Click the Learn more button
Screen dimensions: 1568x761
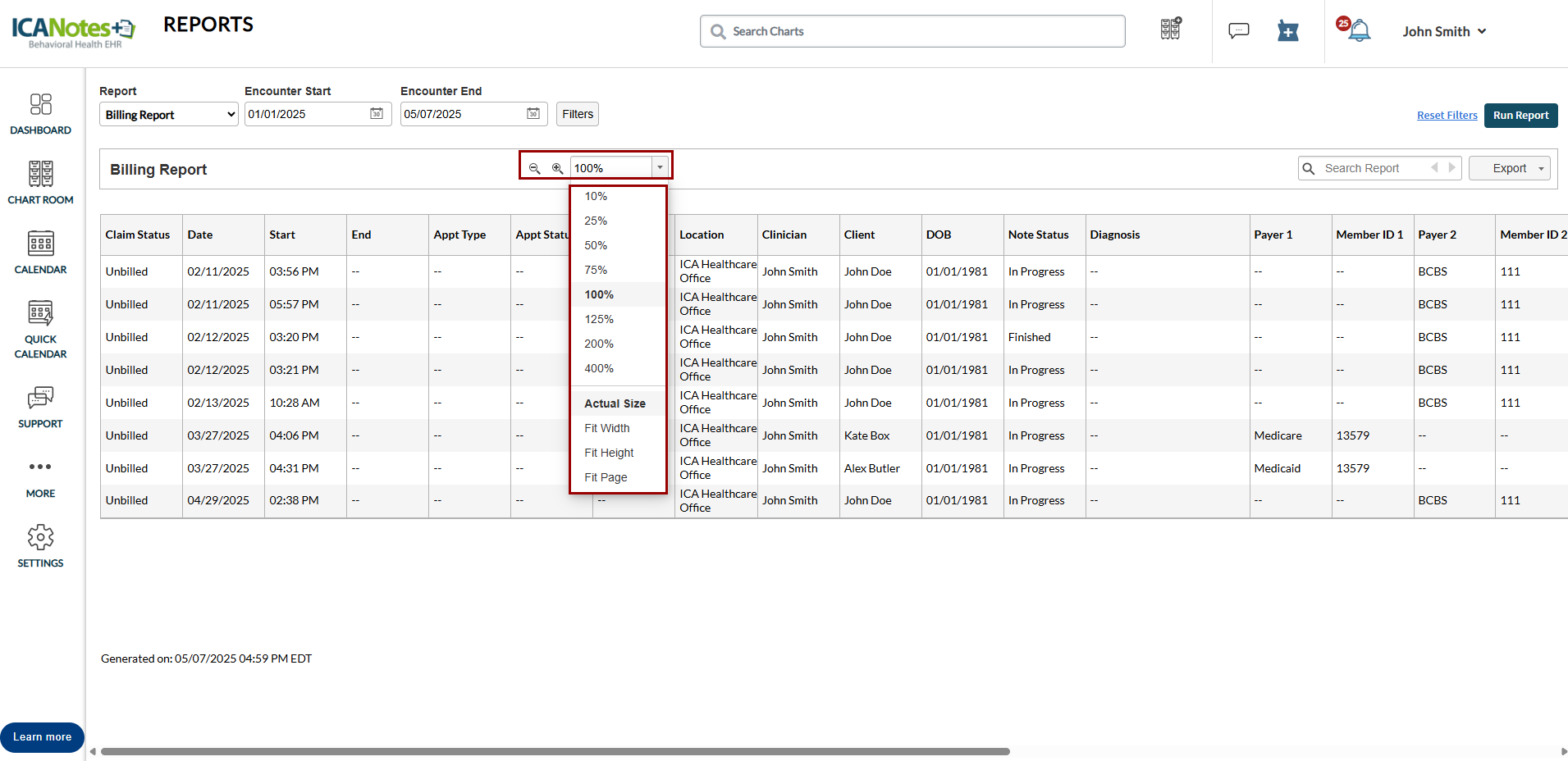point(42,737)
